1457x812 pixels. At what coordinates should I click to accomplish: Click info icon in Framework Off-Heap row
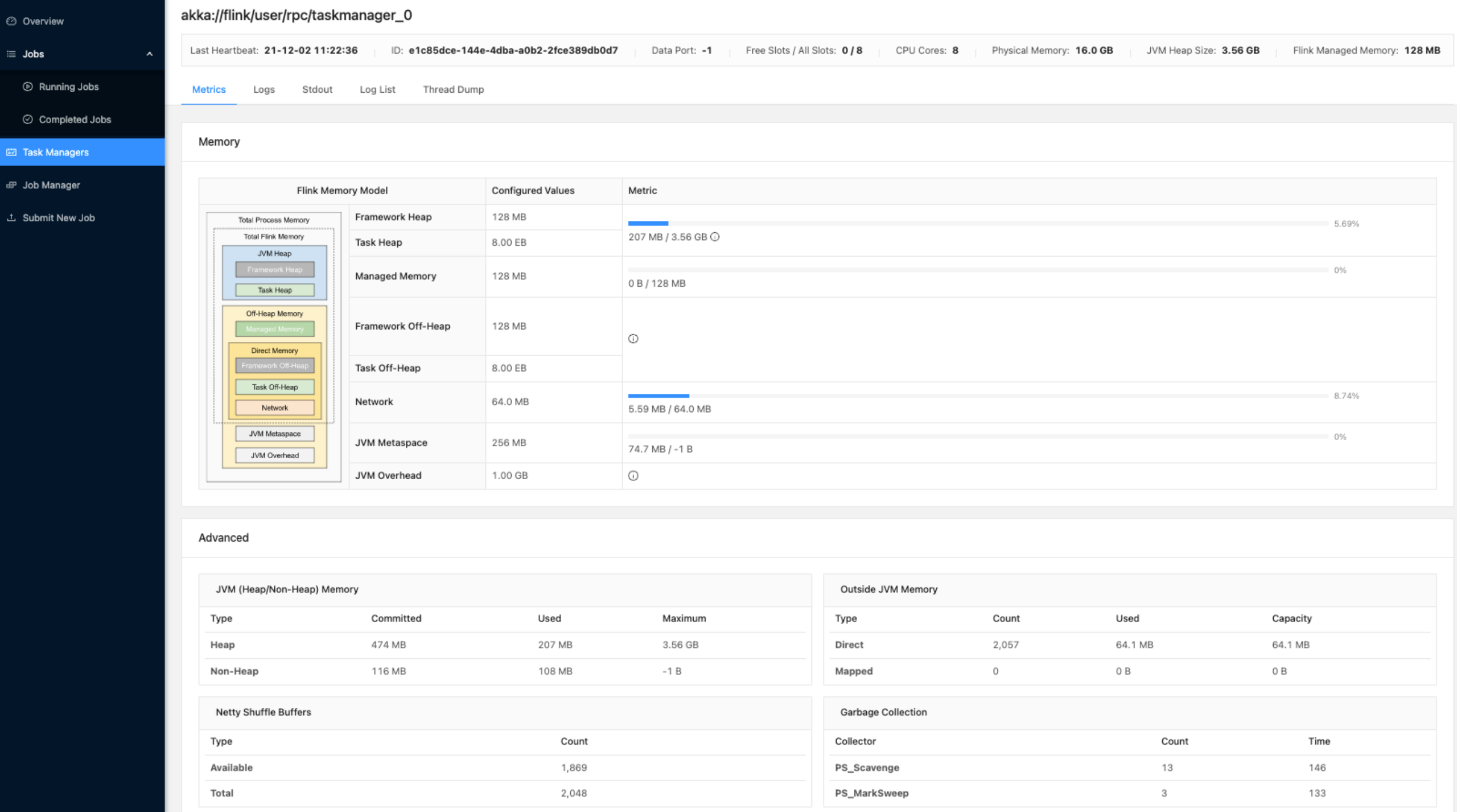click(633, 339)
